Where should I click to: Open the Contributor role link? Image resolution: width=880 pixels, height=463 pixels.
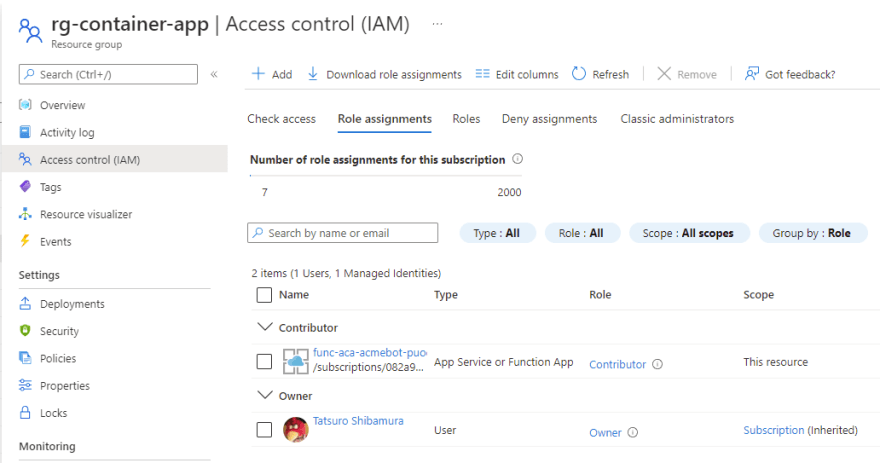[x=617, y=364]
